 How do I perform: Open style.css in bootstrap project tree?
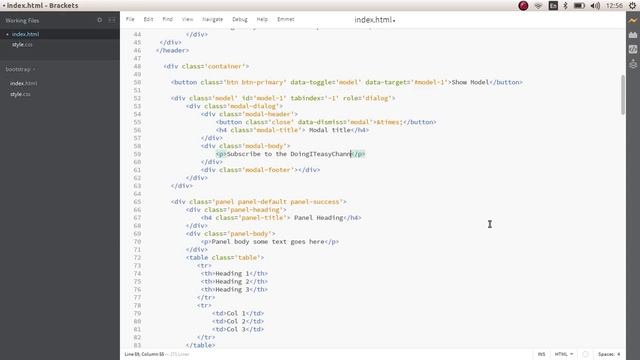pos(20,94)
